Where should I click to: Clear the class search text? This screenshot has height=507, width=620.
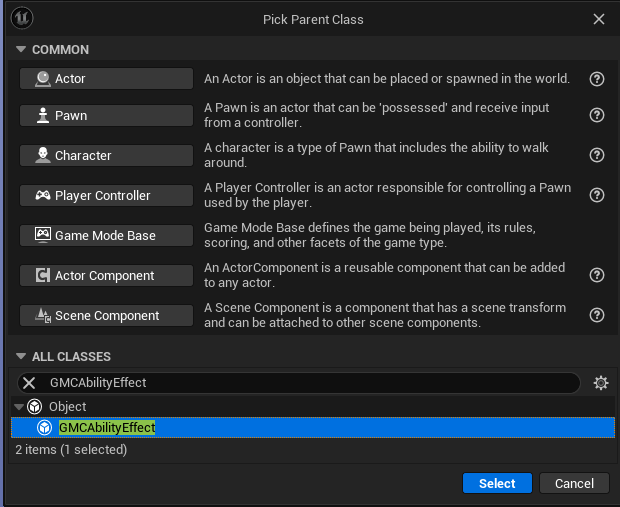click(29, 383)
